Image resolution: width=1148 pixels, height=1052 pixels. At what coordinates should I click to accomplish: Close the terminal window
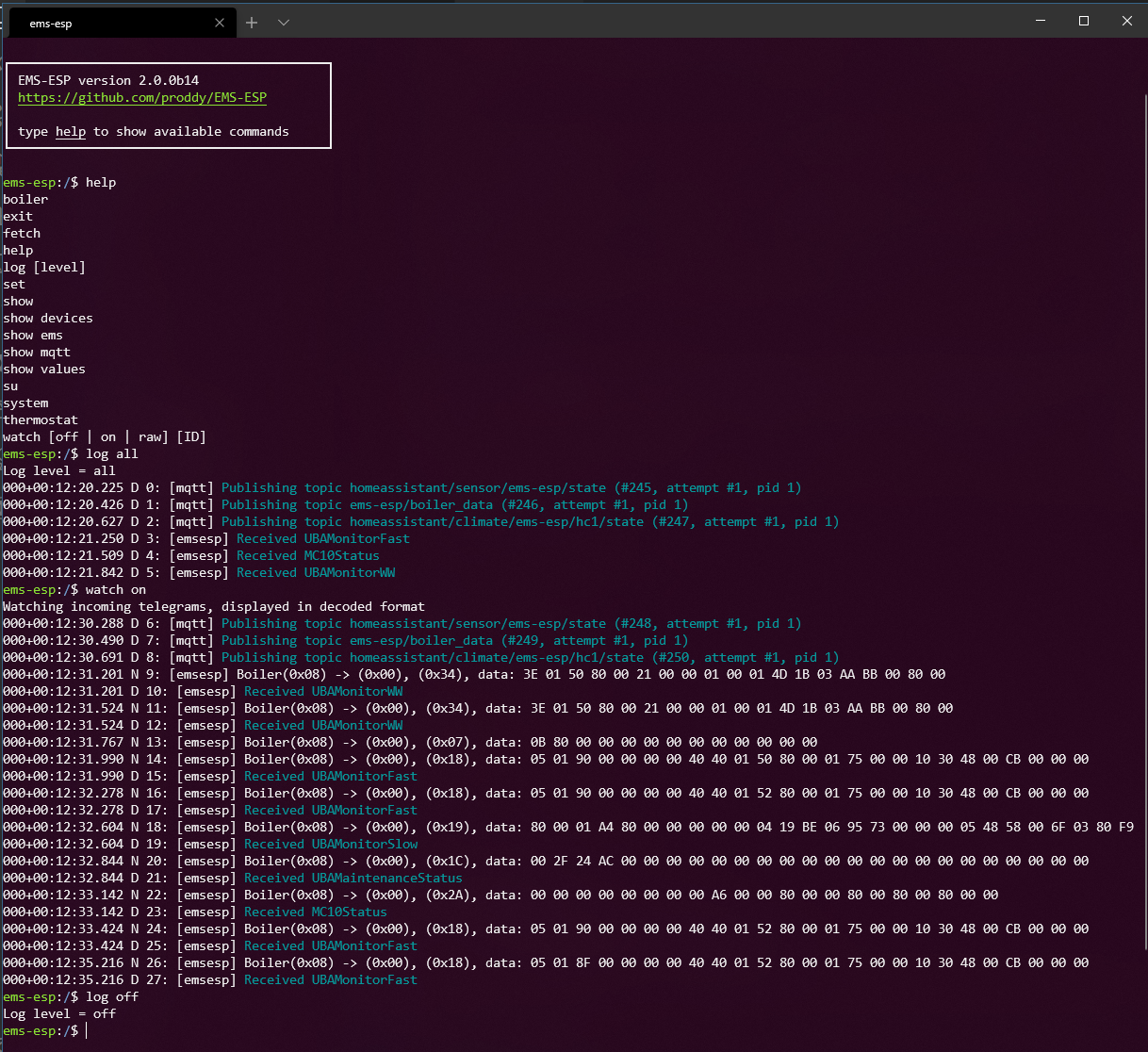[x=1126, y=21]
